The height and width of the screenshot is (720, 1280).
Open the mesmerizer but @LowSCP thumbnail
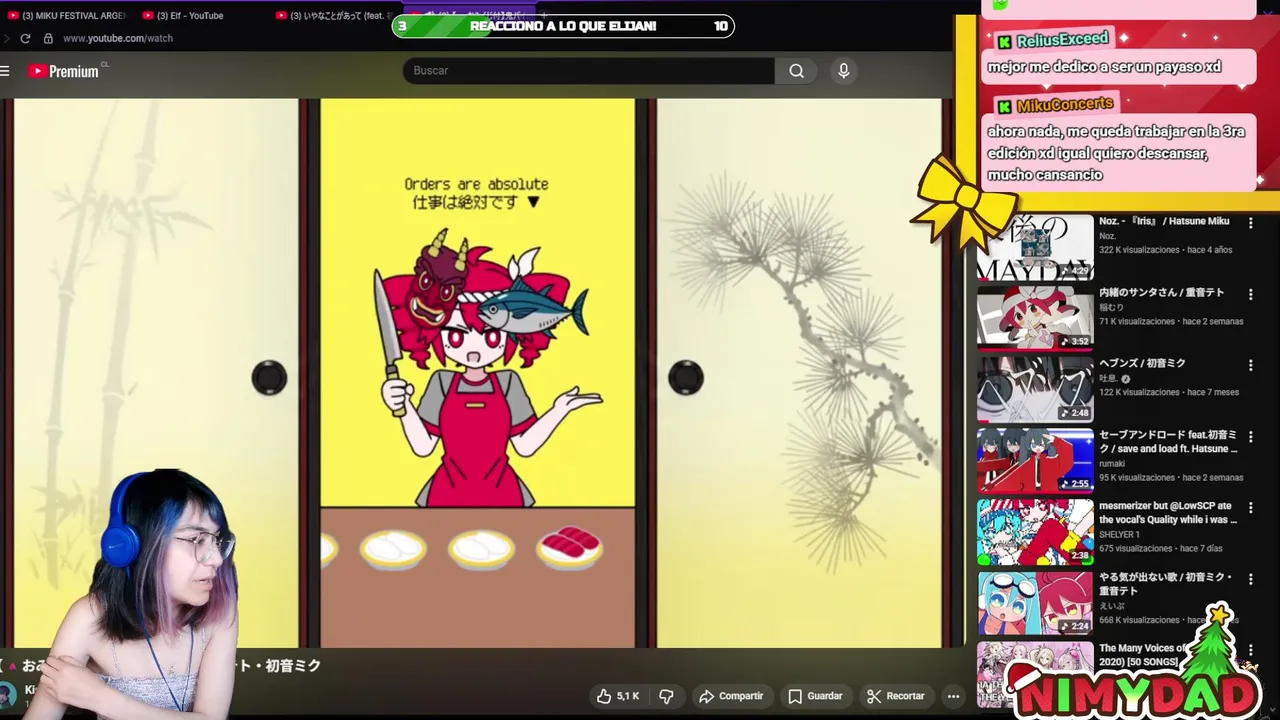pos(1035,531)
